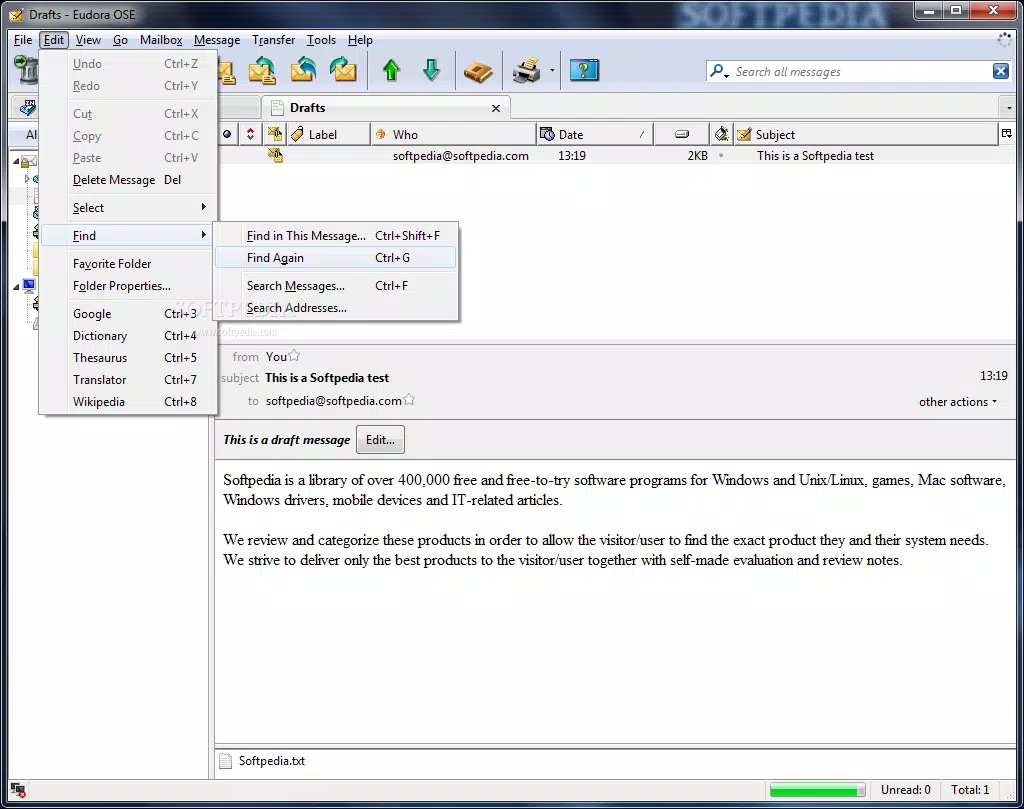This screenshot has width=1024, height=809.
Task: Choose Thesaurus from the Edit menu
Action: click(x=129, y=358)
